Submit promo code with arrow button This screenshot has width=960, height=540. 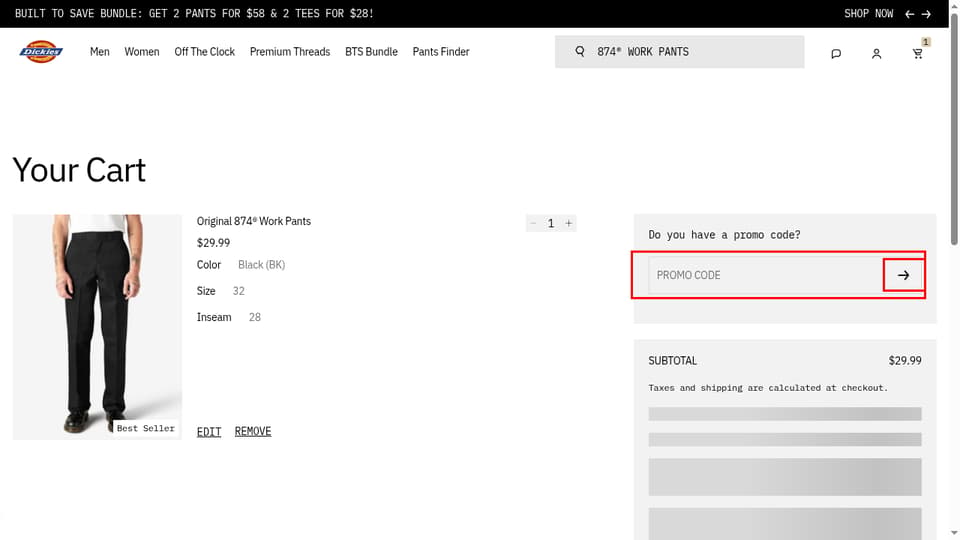[903, 275]
